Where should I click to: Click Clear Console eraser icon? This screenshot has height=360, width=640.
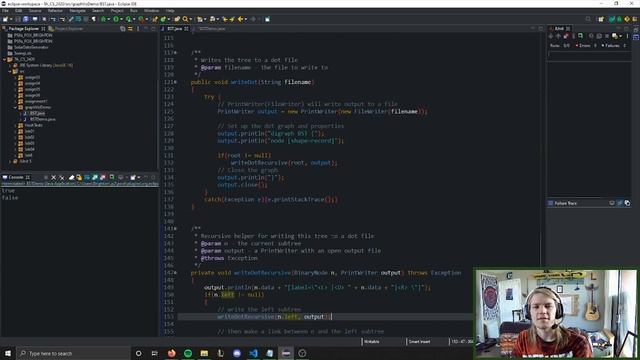[71, 177]
